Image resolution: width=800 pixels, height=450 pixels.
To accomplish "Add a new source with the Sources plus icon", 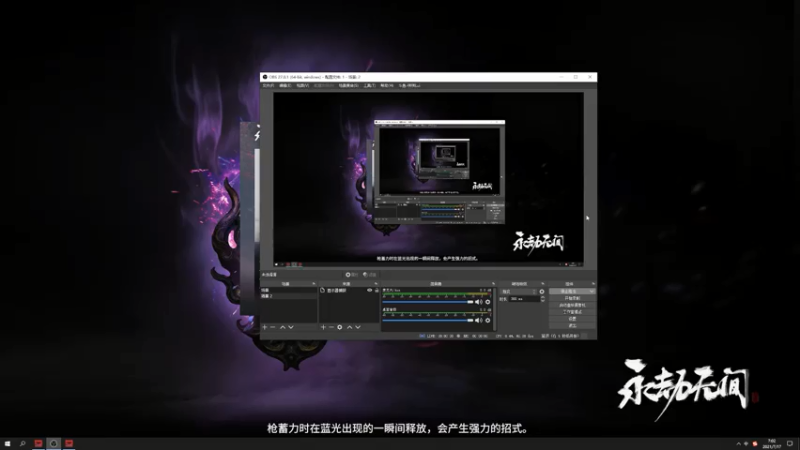I will [323, 327].
